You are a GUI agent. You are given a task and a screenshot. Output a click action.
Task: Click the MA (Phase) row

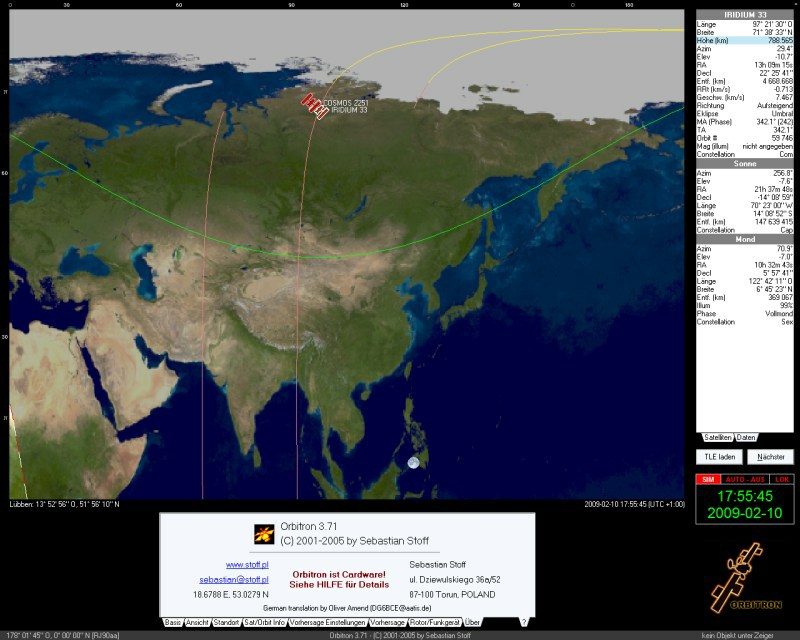(745, 122)
